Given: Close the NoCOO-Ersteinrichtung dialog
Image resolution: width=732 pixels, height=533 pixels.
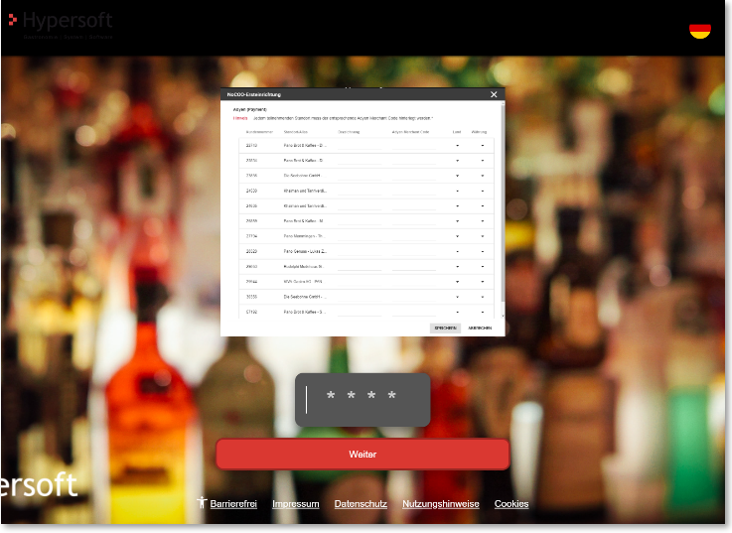Looking at the screenshot, I should (x=493, y=94).
